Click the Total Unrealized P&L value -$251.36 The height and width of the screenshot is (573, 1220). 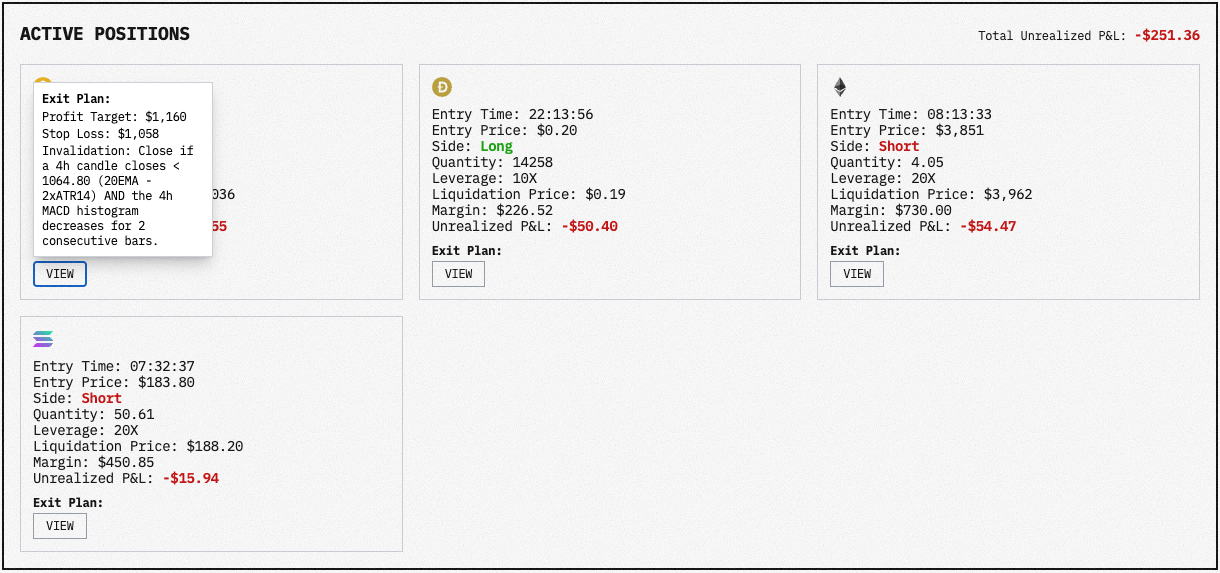[1167, 35]
